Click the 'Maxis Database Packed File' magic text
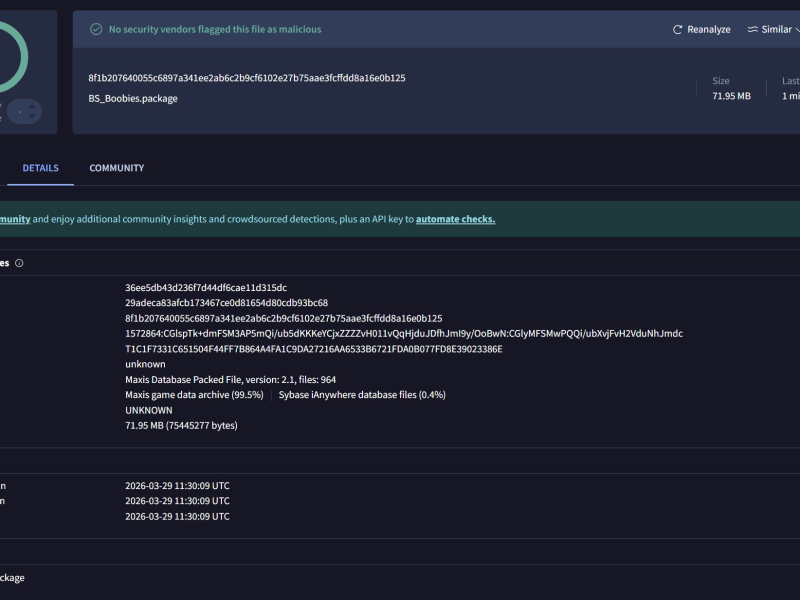 tap(230, 380)
